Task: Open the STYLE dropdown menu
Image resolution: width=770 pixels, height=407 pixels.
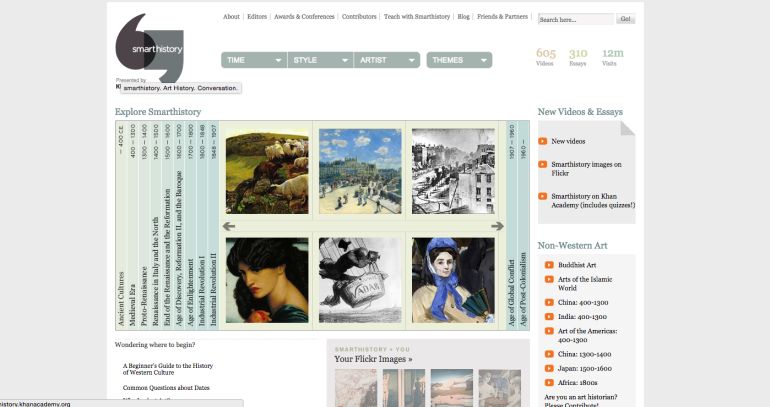Action: coord(320,60)
